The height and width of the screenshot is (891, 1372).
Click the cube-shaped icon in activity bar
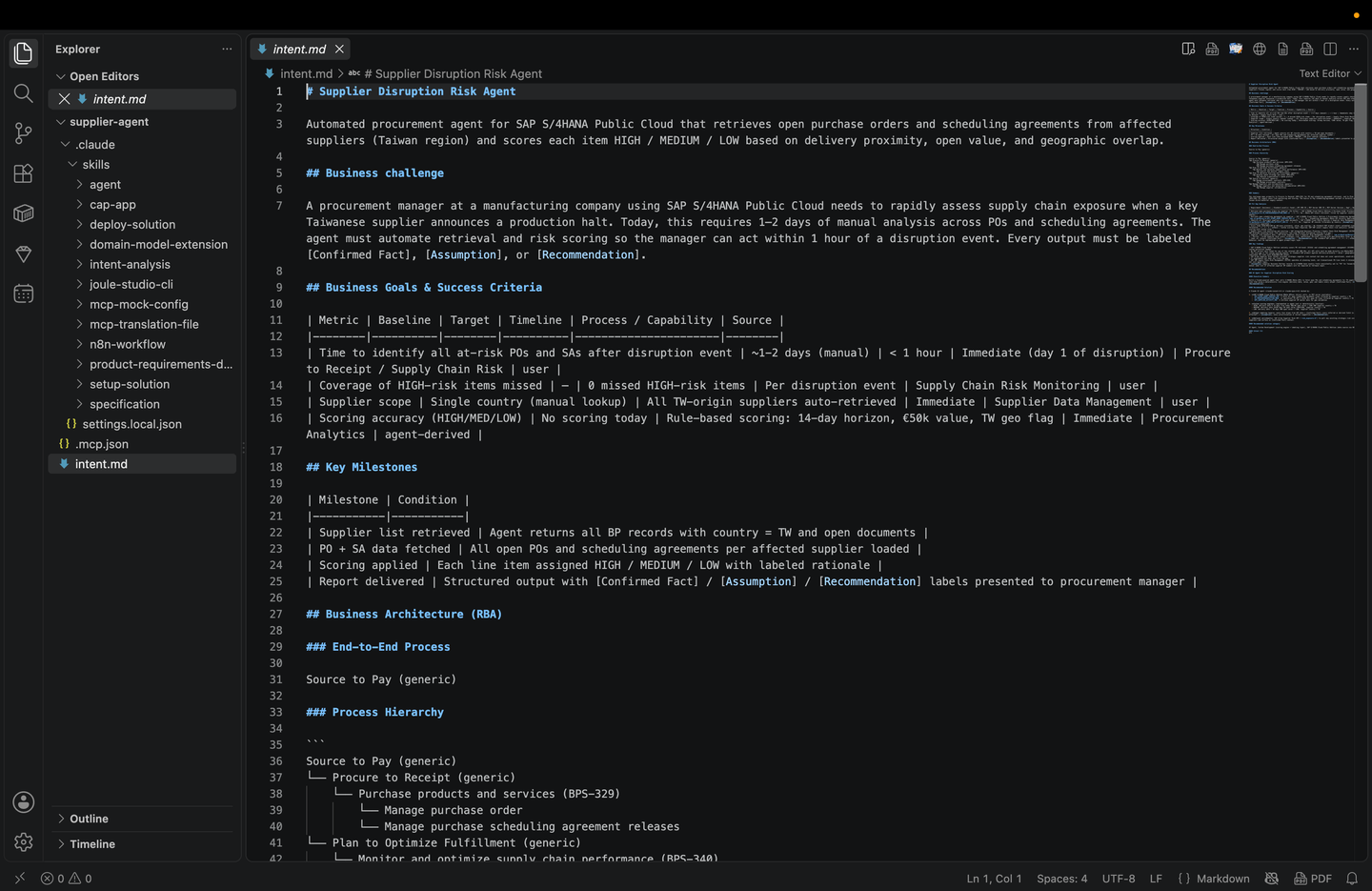[24, 213]
